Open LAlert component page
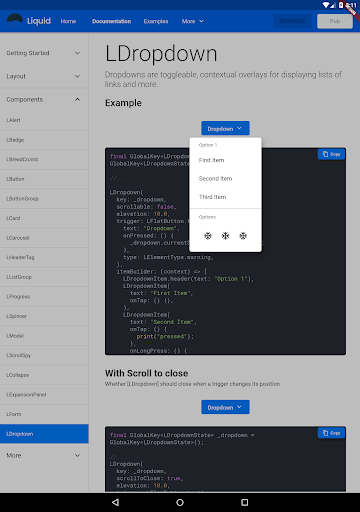 tap(44, 120)
